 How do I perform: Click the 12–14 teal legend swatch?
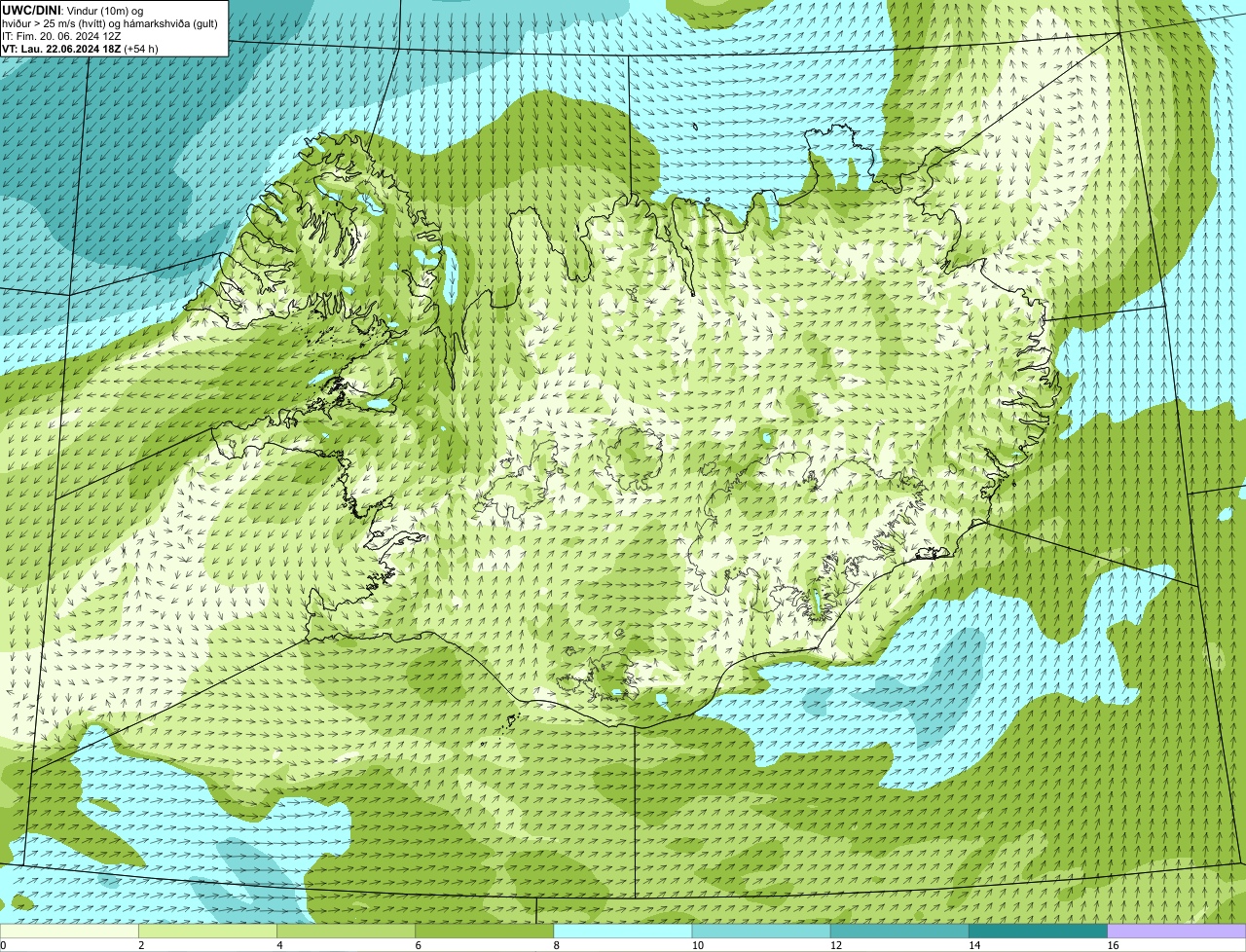click(x=899, y=931)
